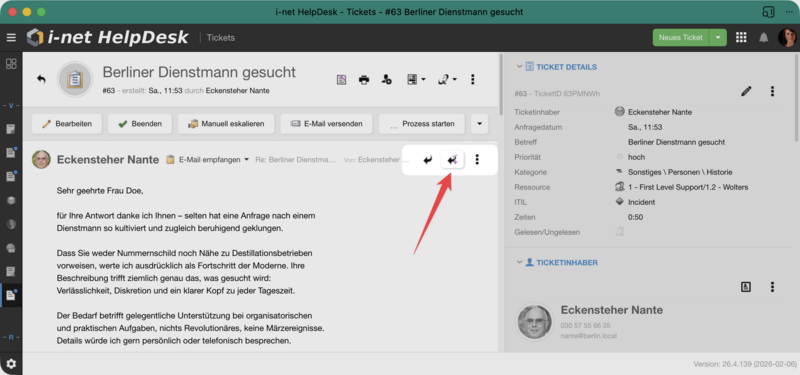The height and width of the screenshot is (375, 800).
Task: Click the Version 26.4.139 text
Action: click(744, 364)
